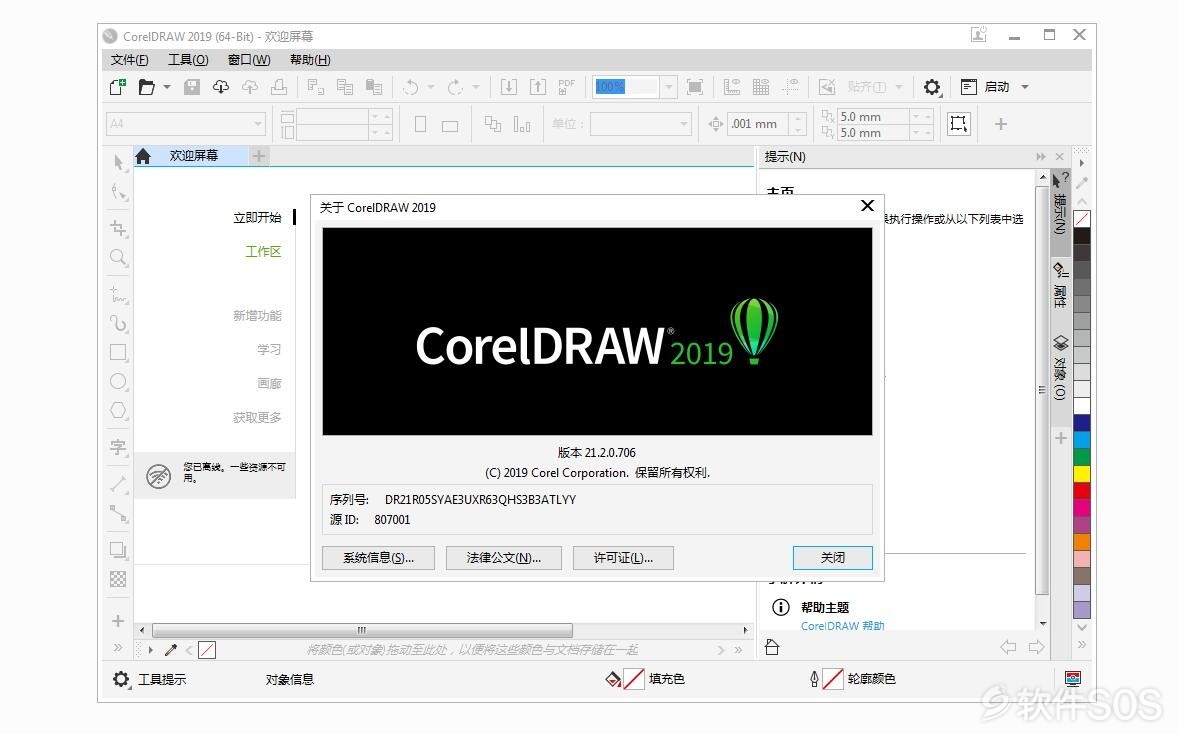Expand toolbox overflow chevrons at bottom

[x=118, y=648]
